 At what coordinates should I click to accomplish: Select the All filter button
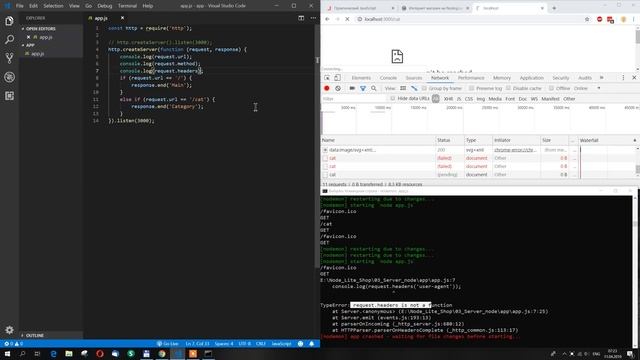click(436, 99)
